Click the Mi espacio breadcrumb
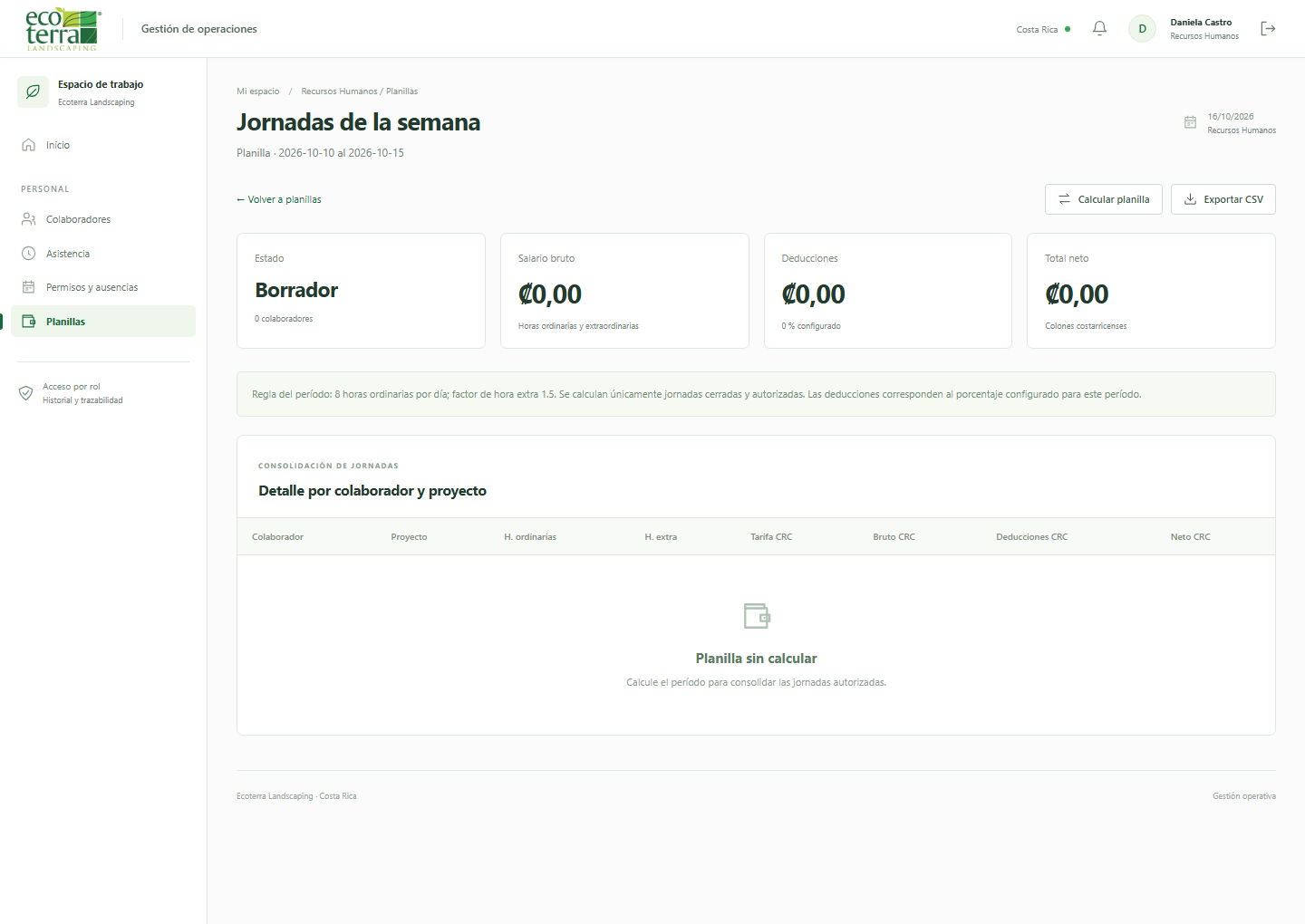Viewport: 1305px width, 924px height. pyautogui.click(x=258, y=91)
